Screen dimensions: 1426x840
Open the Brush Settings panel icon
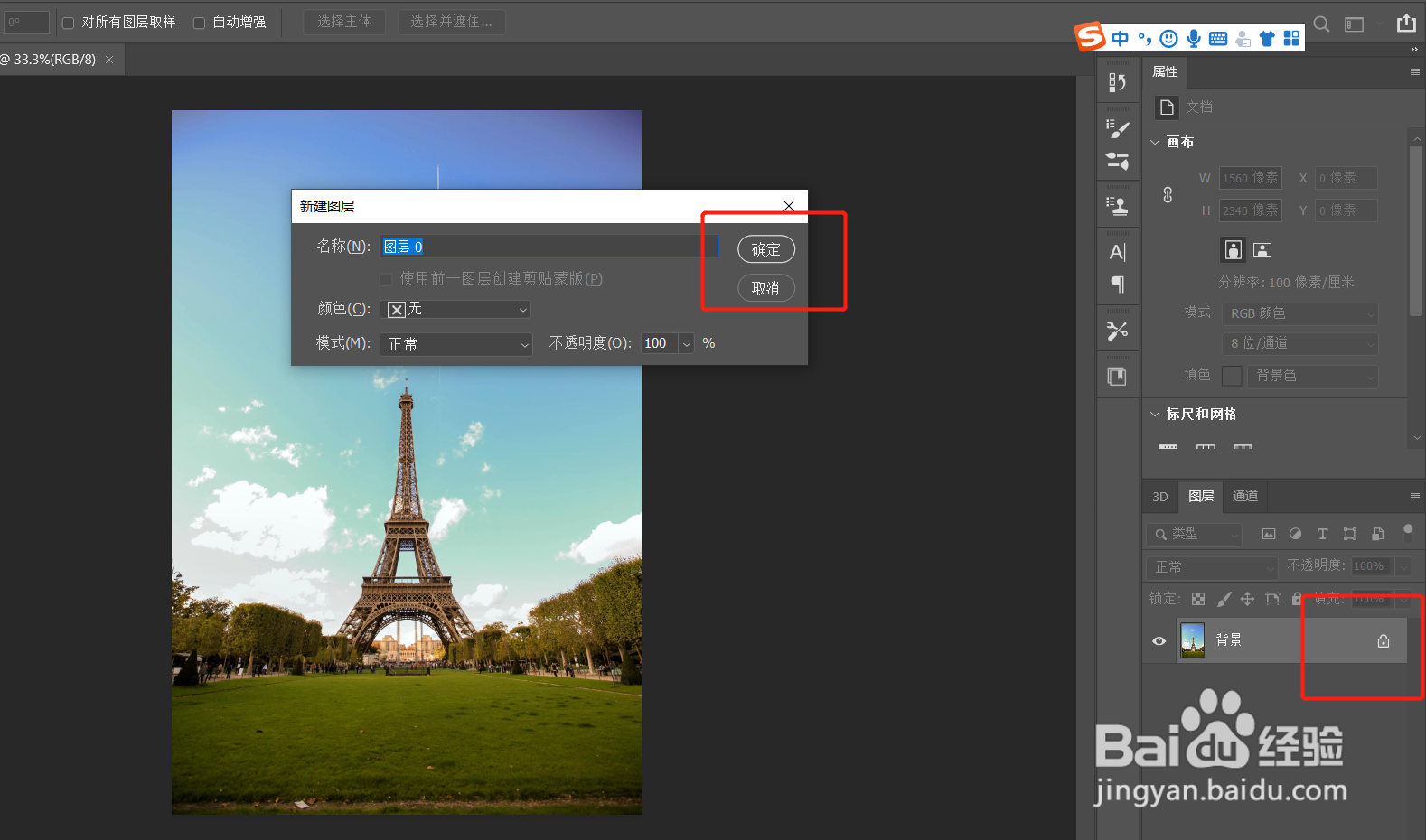[x=1118, y=129]
